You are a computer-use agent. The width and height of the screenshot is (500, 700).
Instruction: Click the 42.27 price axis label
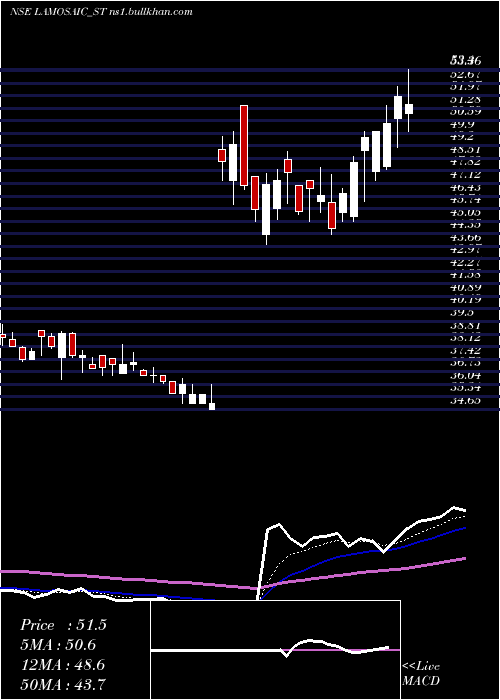(x=466, y=262)
